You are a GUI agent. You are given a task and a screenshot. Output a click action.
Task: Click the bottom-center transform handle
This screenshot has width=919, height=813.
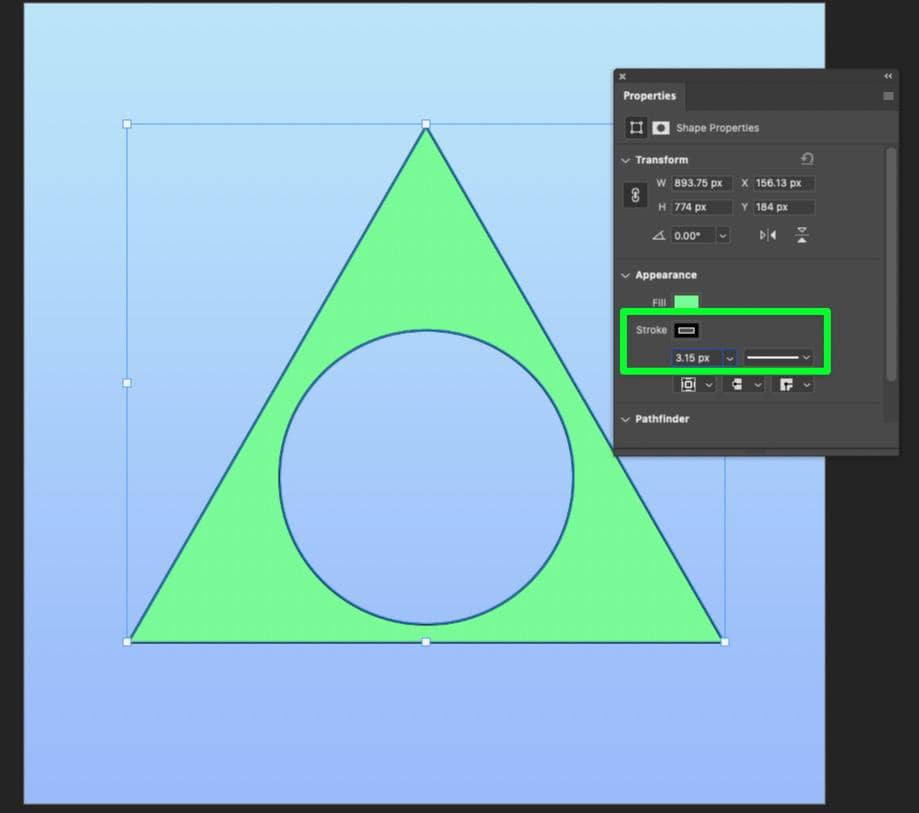pos(426,642)
